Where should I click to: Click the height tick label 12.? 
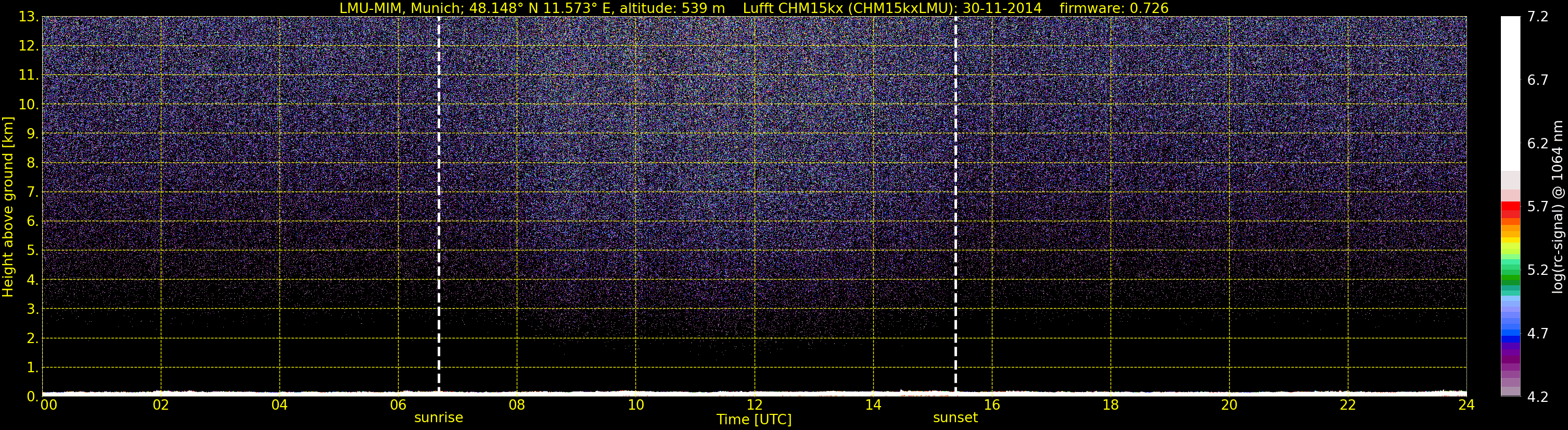28,46
